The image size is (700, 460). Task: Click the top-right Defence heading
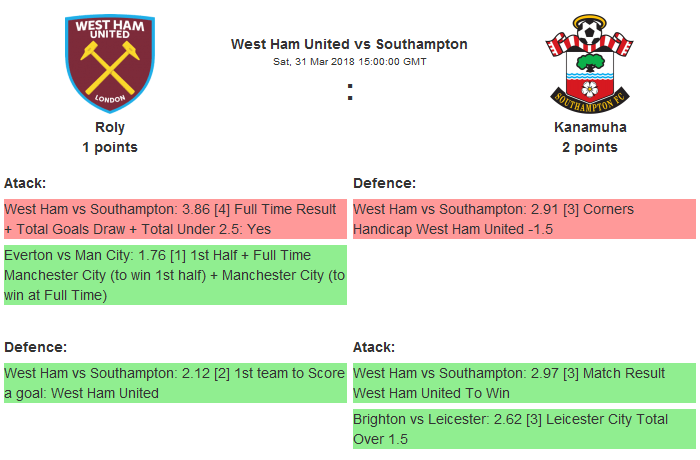pyautogui.click(x=384, y=183)
